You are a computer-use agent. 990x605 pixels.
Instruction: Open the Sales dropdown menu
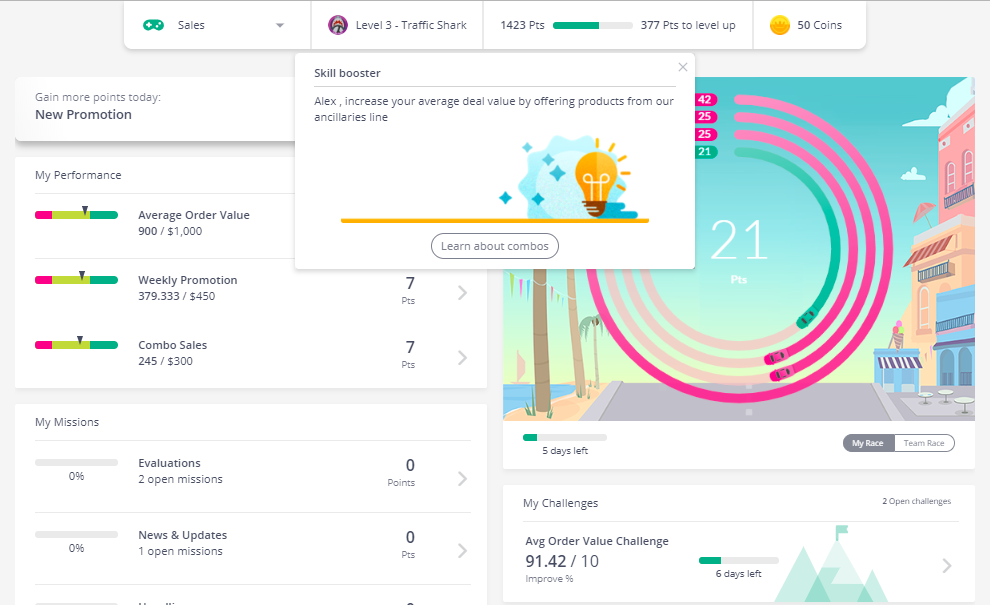point(280,26)
